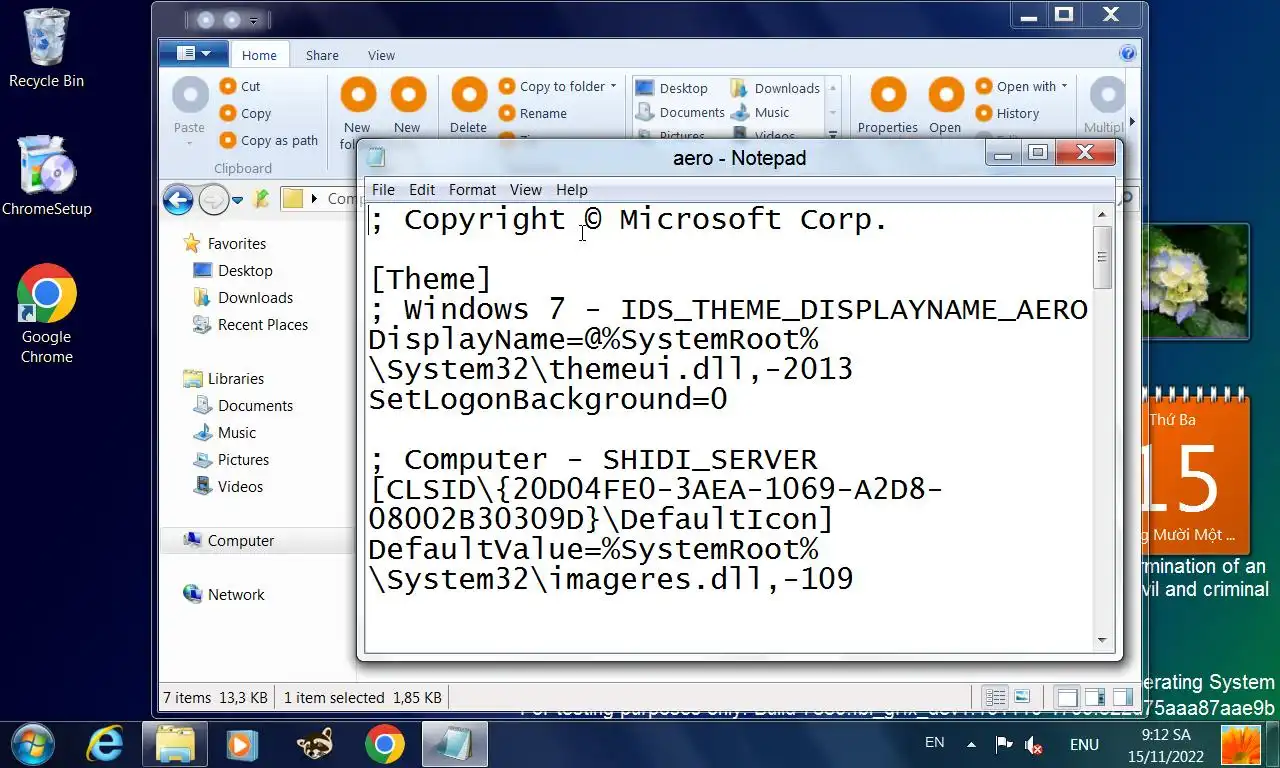Screen dimensions: 1280x768
Task: Click the Notepad vertical scrollbar thumb
Action: (1102, 257)
